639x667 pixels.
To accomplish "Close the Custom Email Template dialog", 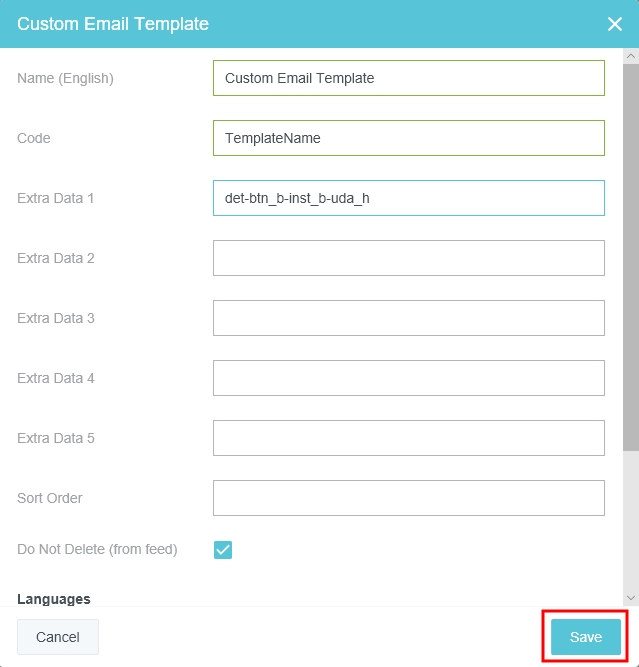I will 615,24.
